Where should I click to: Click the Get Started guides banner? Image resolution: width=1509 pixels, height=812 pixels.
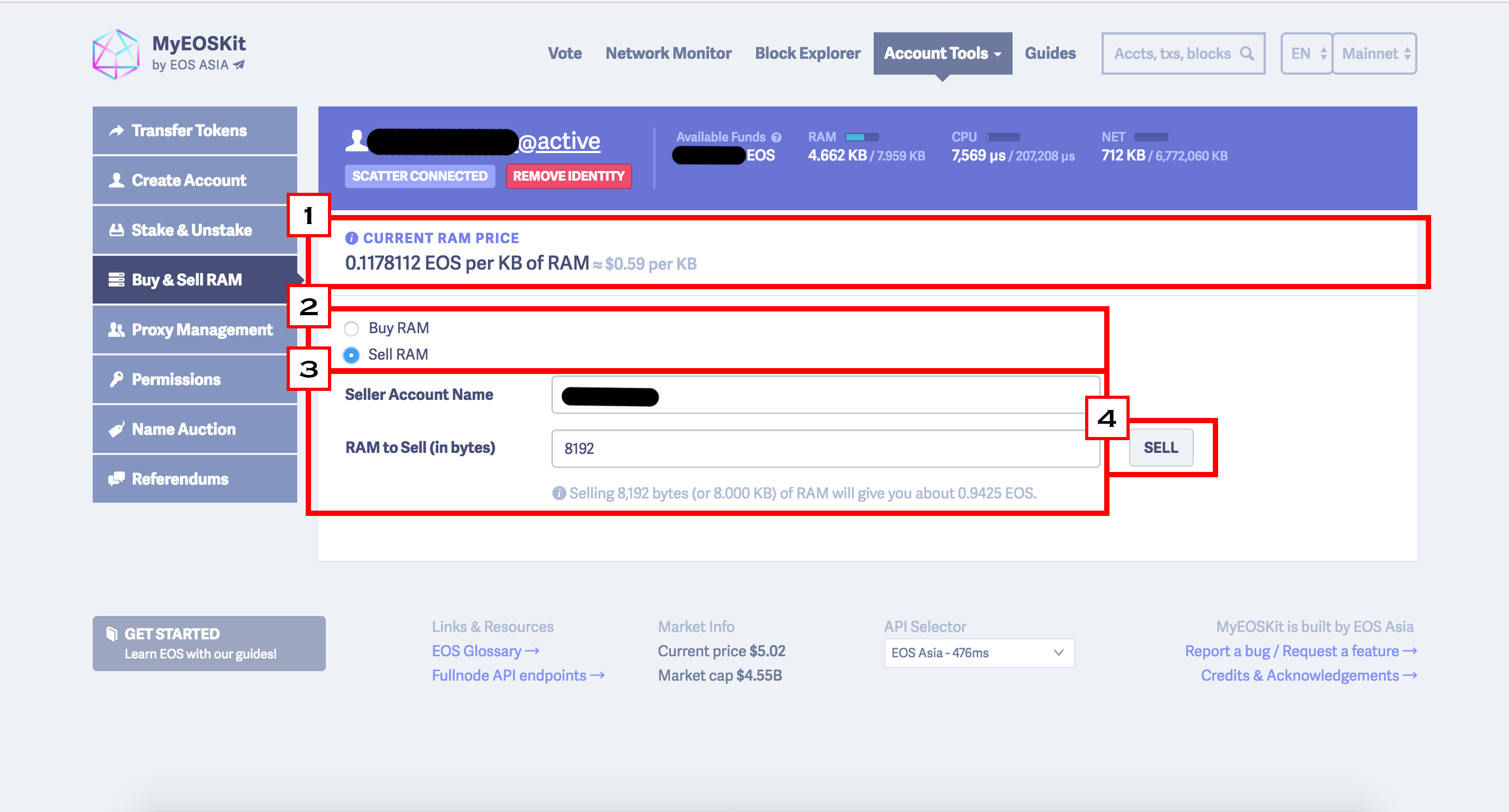point(209,644)
